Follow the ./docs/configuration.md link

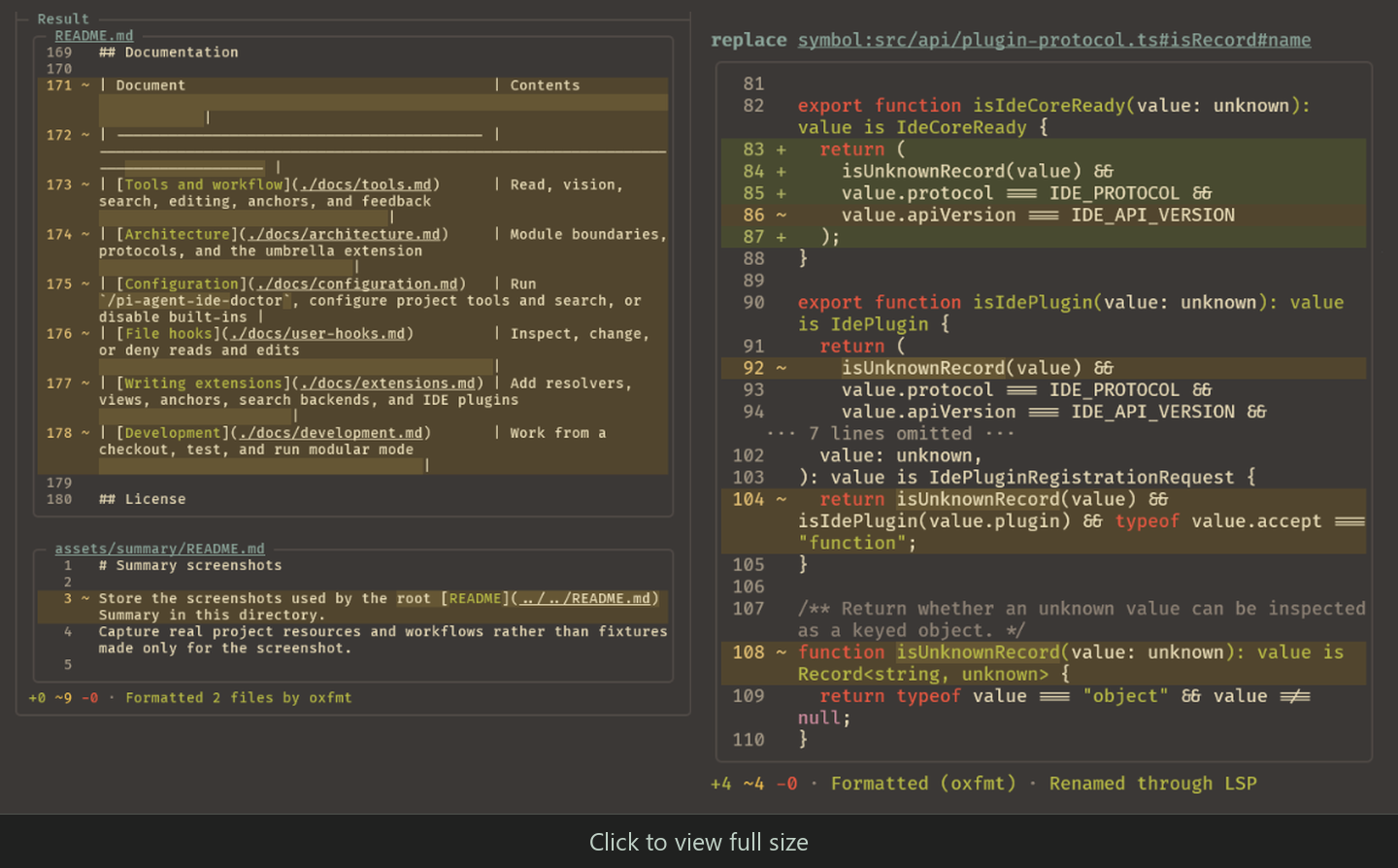tap(357, 284)
